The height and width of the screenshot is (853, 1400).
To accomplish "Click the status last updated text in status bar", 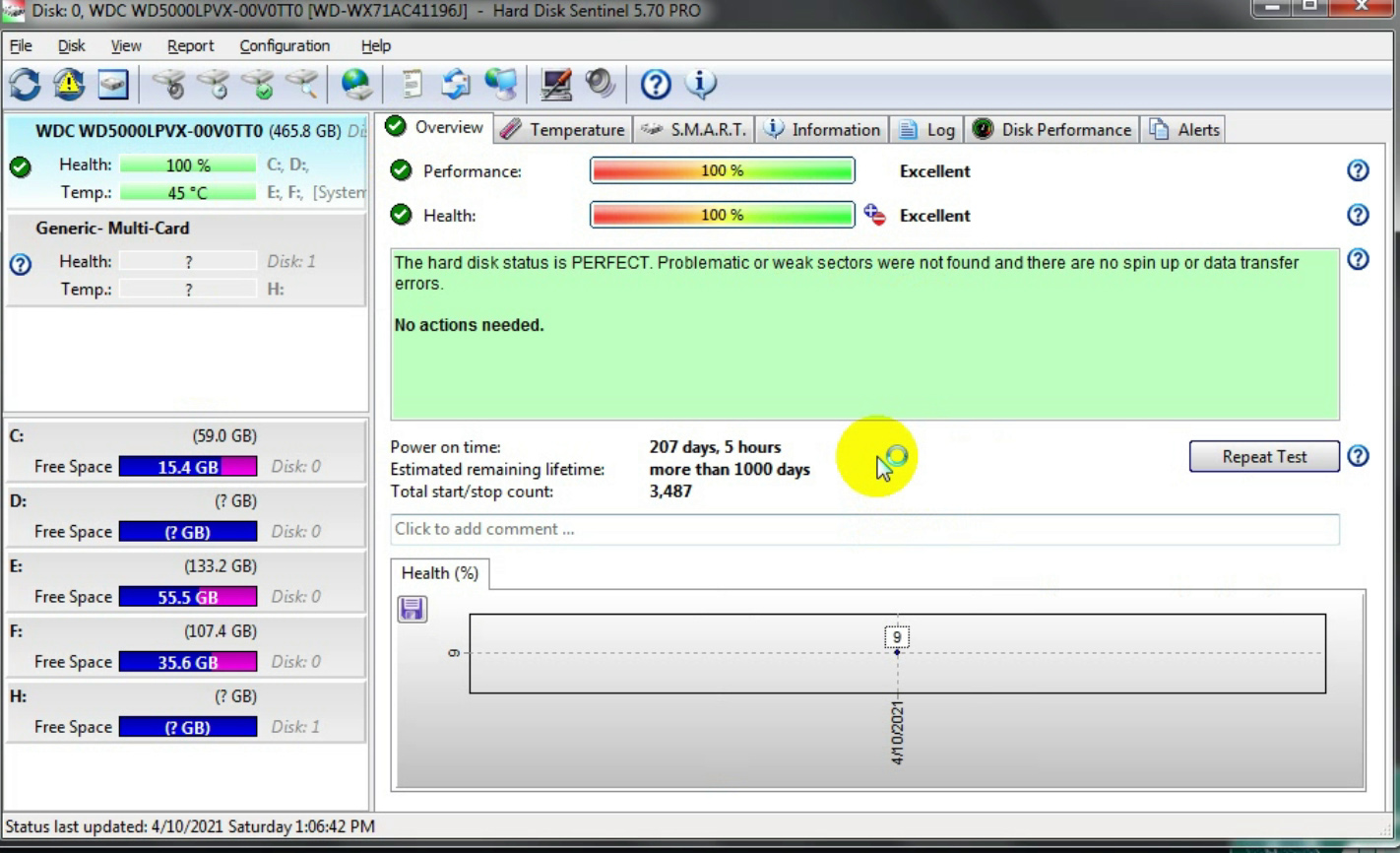I will 190,826.
